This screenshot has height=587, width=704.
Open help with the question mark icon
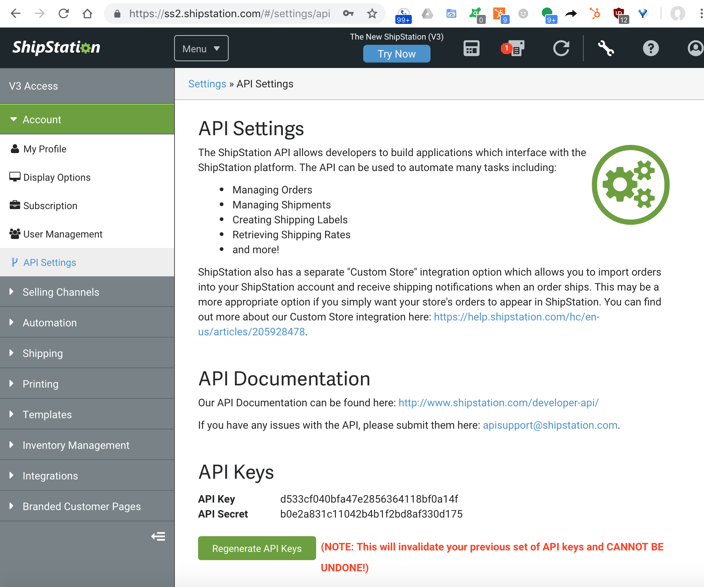coord(651,48)
